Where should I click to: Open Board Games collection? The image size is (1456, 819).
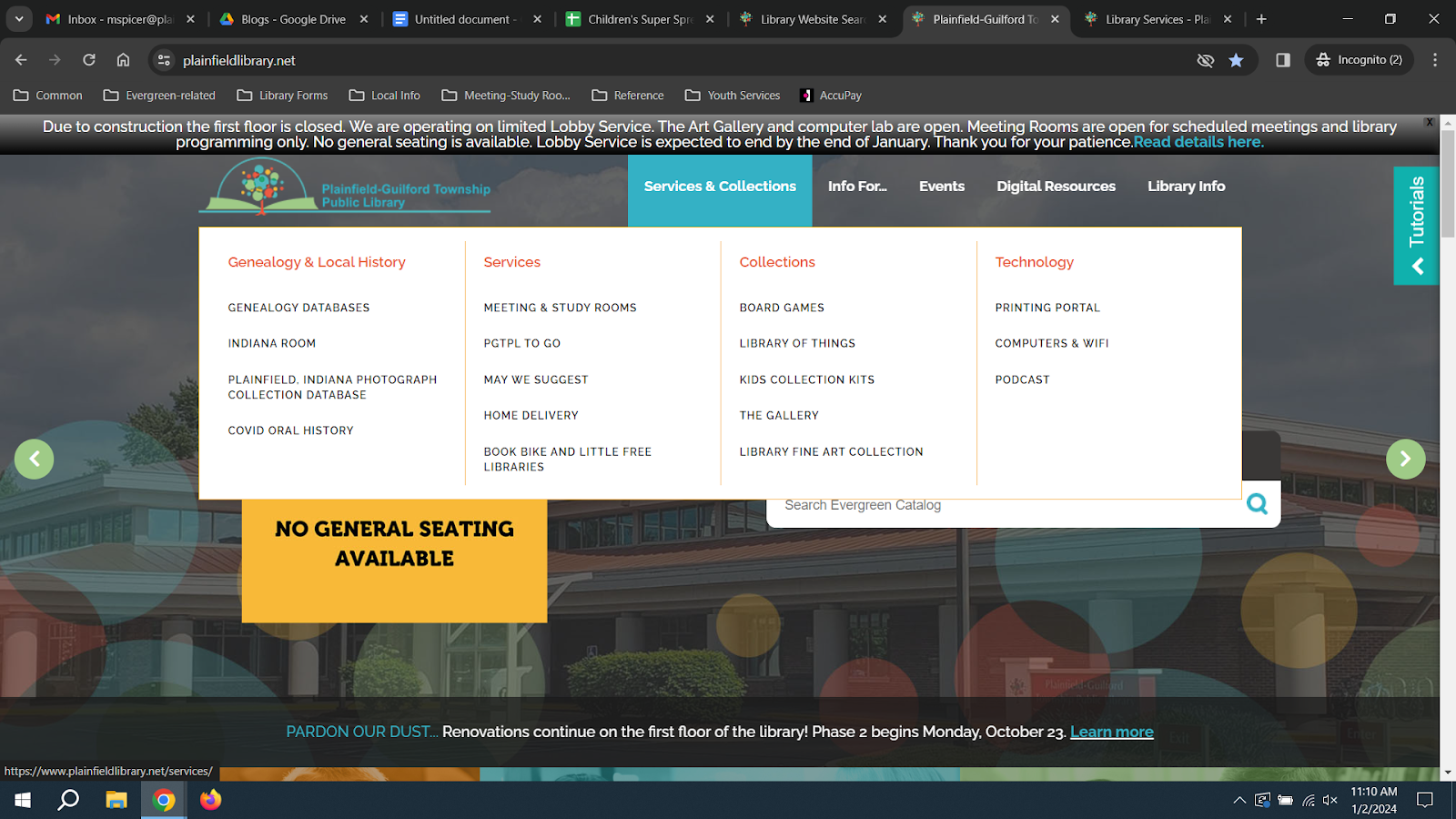[782, 308]
